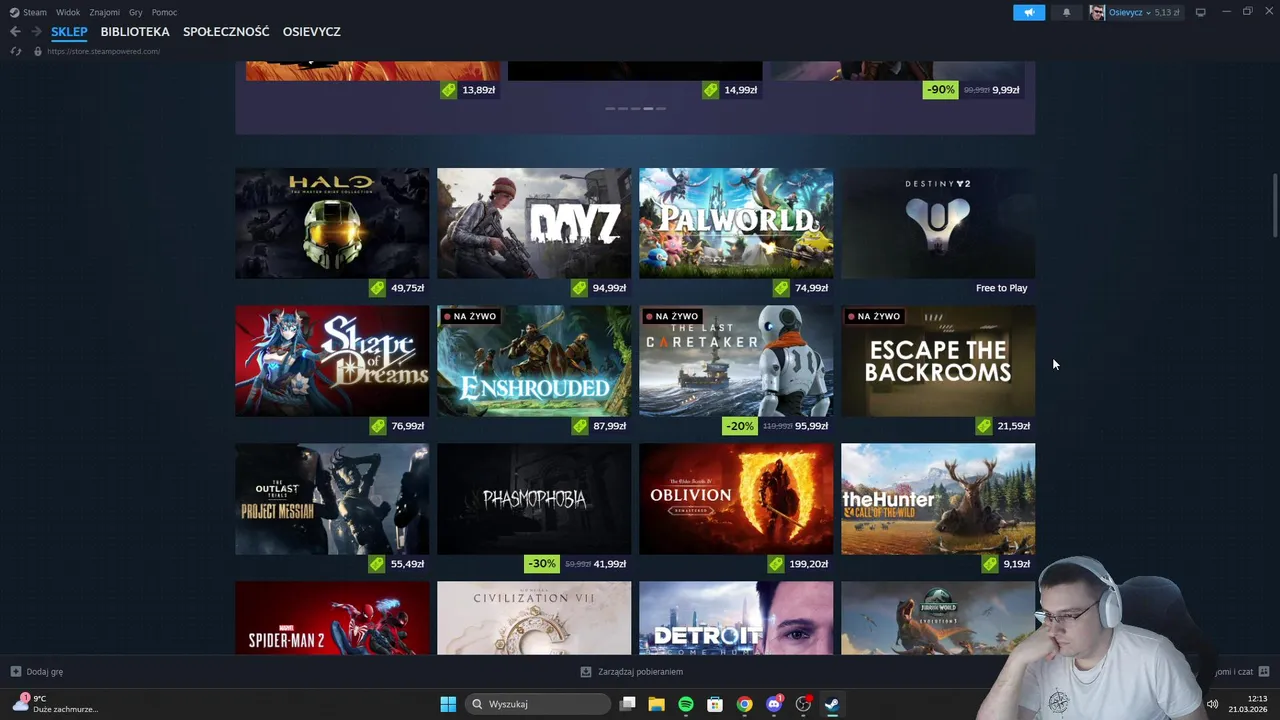Open OBS Studio from the taskbar
This screenshot has height=720, width=1280.
coord(803,704)
